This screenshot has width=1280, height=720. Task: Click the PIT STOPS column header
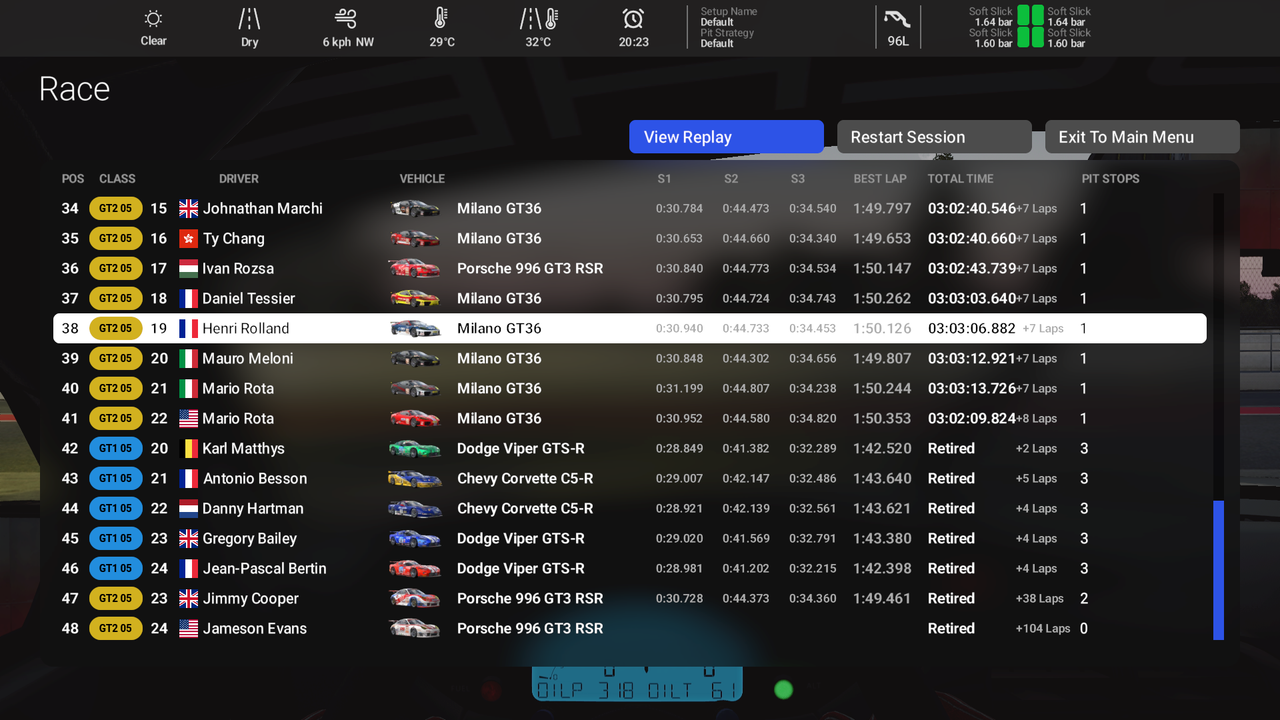(1110, 179)
